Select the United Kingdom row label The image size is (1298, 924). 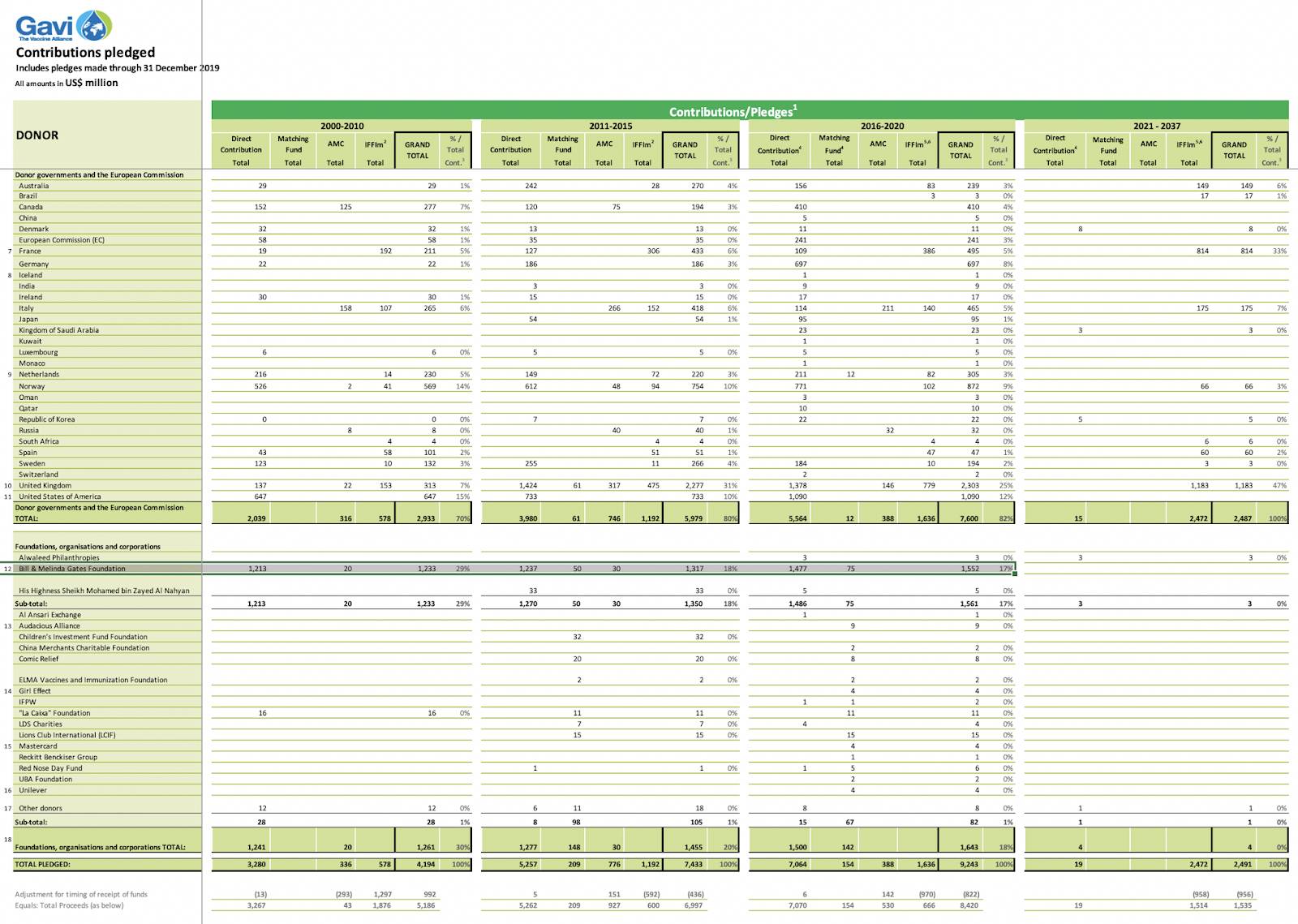pos(45,486)
